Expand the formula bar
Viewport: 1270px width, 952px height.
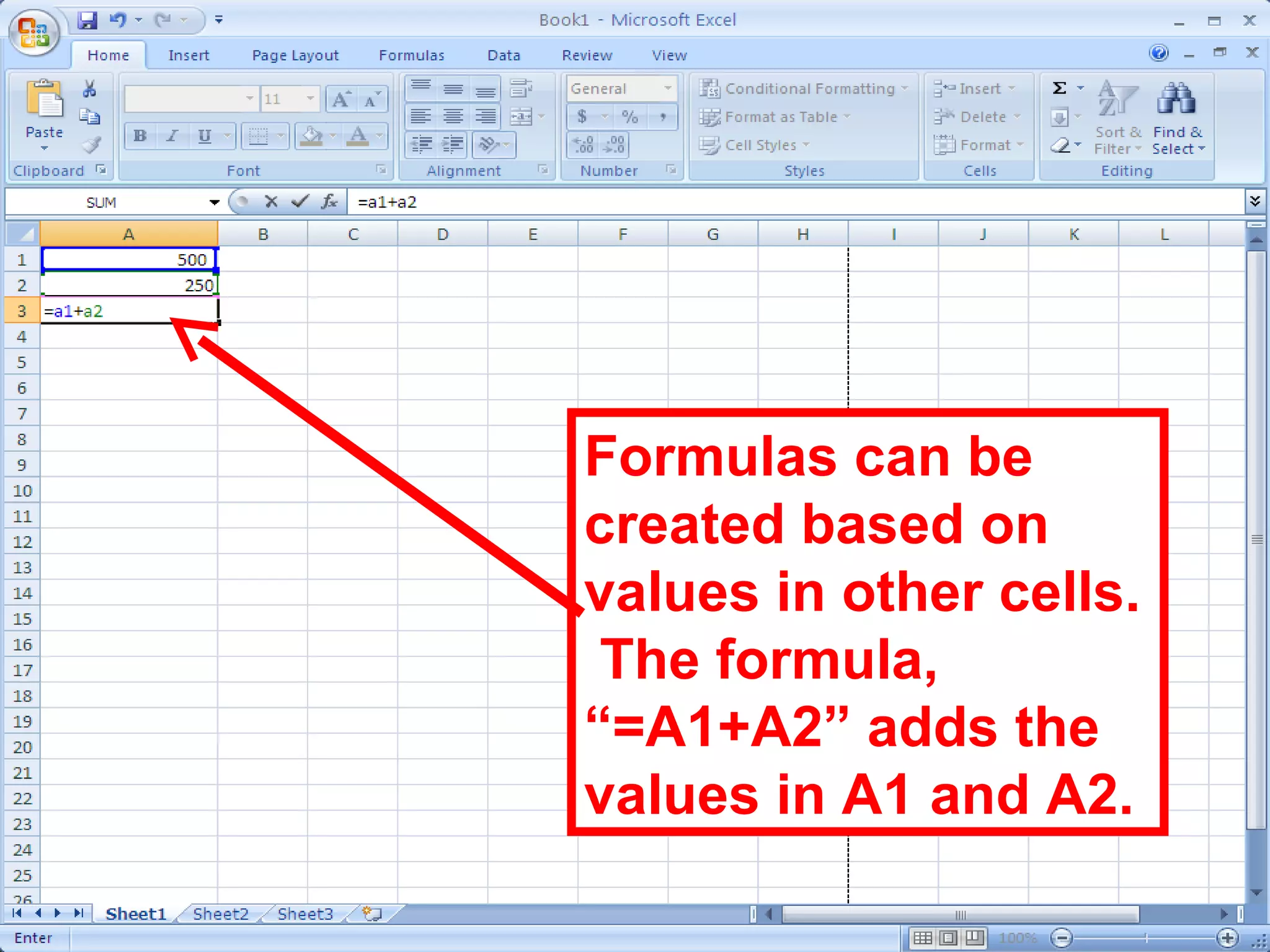click(1254, 201)
